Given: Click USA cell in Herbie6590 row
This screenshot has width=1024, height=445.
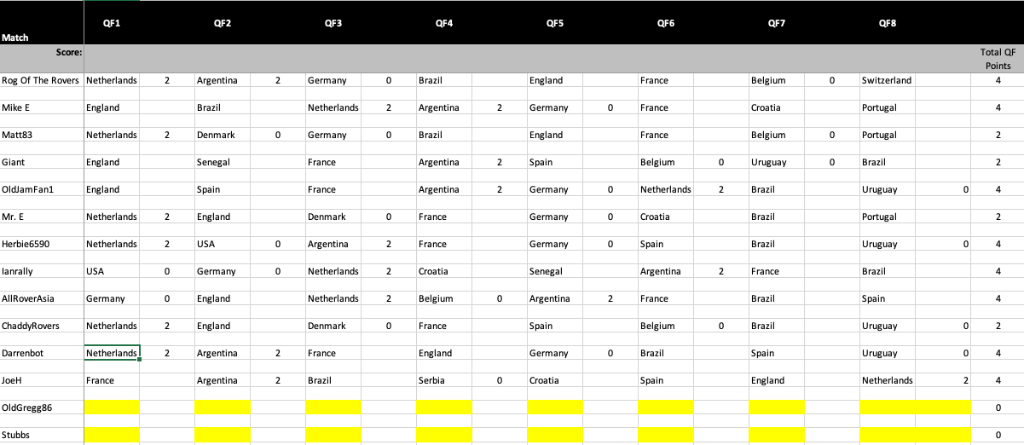Looking at the screenshot, I should (x=222, y=244).
